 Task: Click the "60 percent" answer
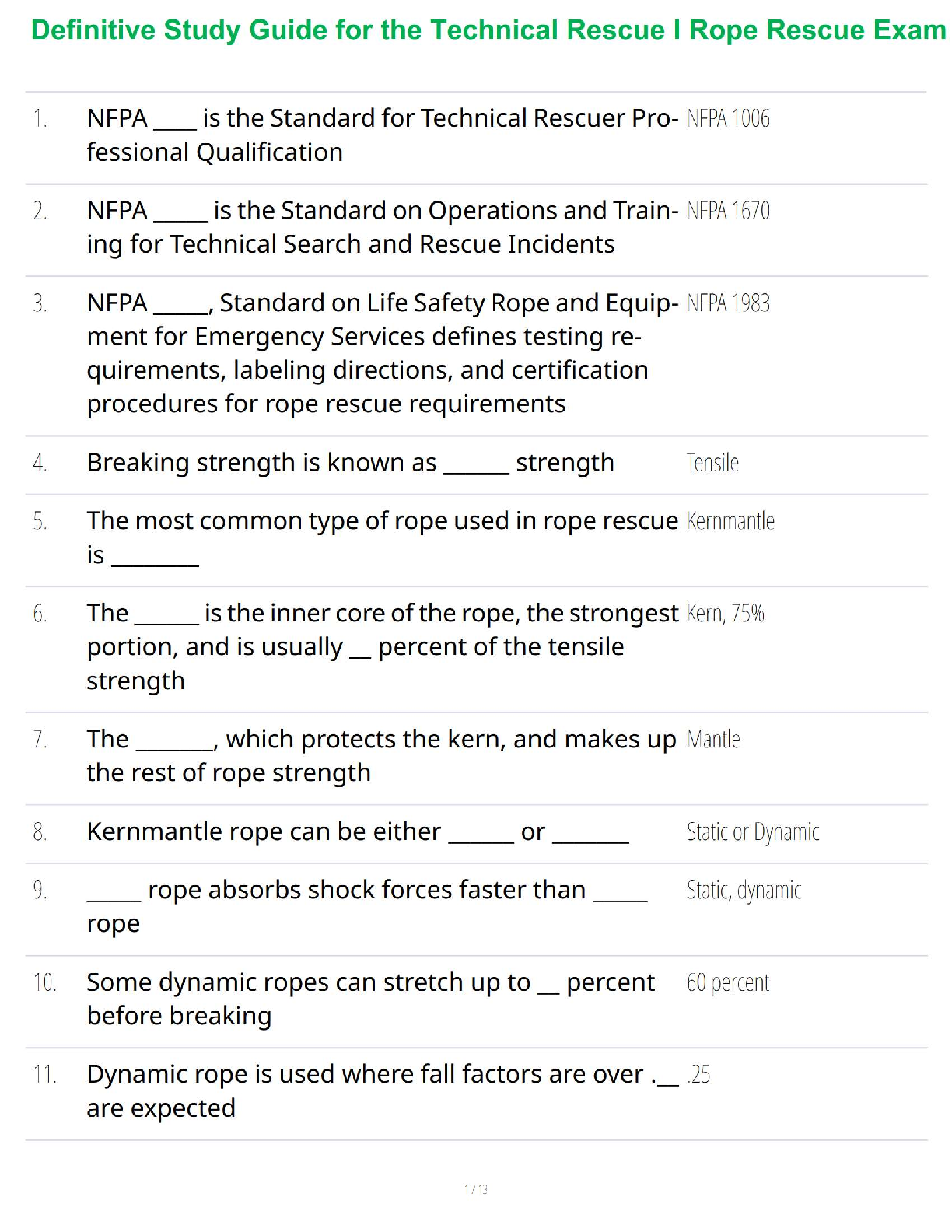click(x=727, y=982)
